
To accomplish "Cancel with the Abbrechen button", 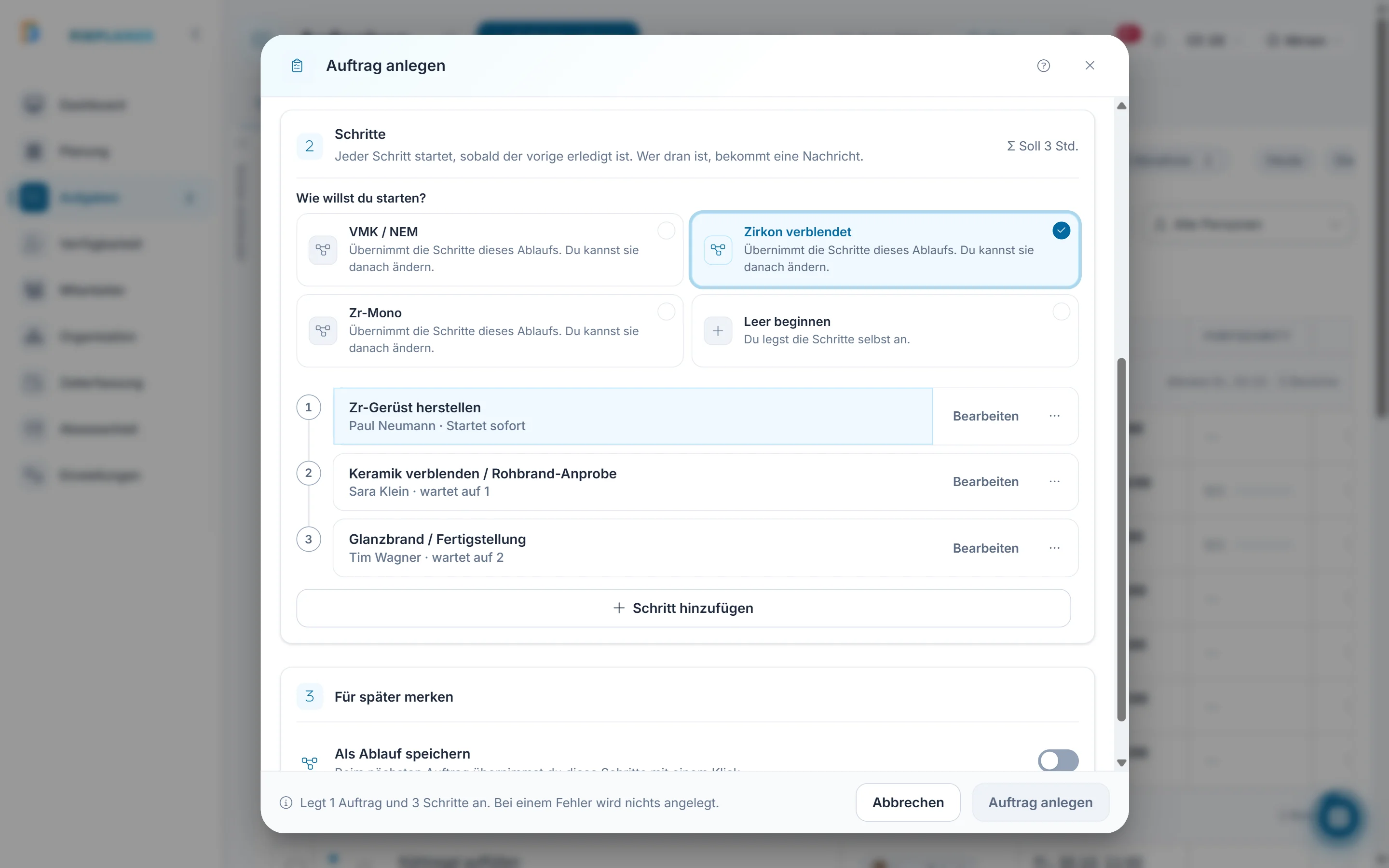I will [908, 802].
